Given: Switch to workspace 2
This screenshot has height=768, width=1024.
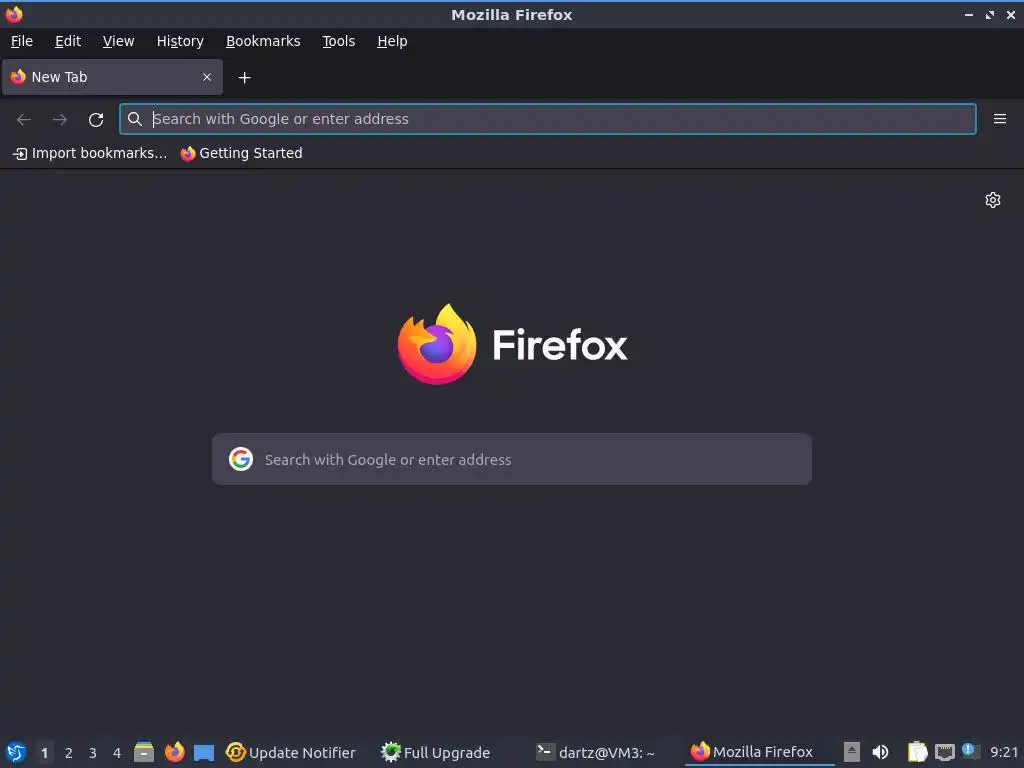Looking at the screenshot, I should 69,753.
